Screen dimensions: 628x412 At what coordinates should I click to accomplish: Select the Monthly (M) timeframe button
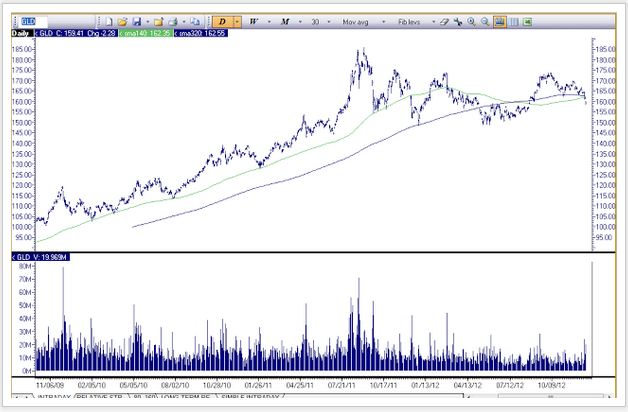(x=286, y=20)
